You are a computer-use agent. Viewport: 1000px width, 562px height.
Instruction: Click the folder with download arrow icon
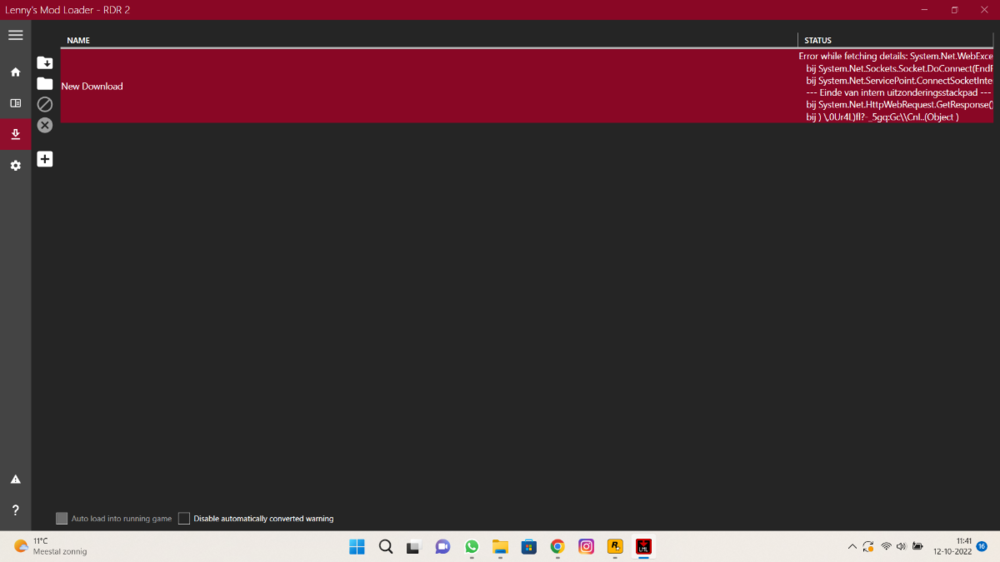point(45,63)
